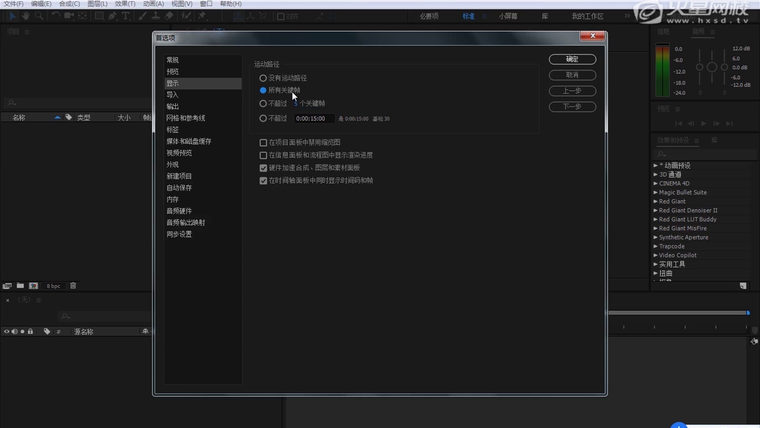The image size is (760, 428).
Task: Check 在信息面板和流程图中显示渲染进度 option
Action: point(264,155)
